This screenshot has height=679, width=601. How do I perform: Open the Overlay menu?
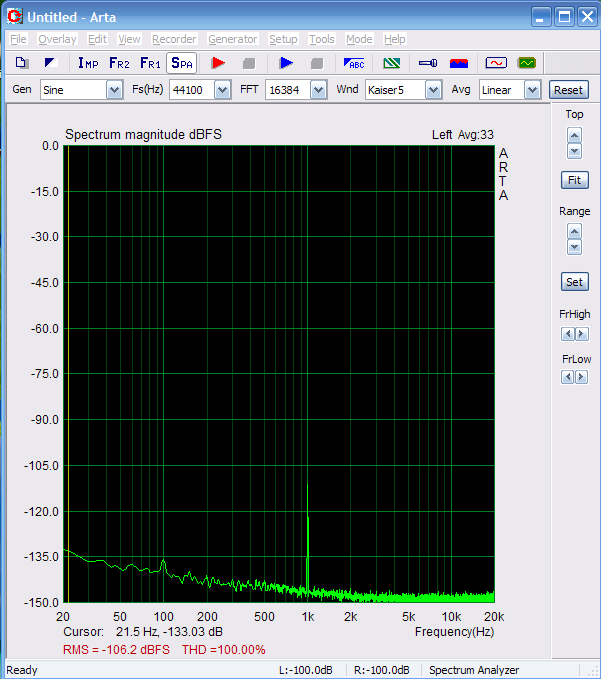point(57,39)
